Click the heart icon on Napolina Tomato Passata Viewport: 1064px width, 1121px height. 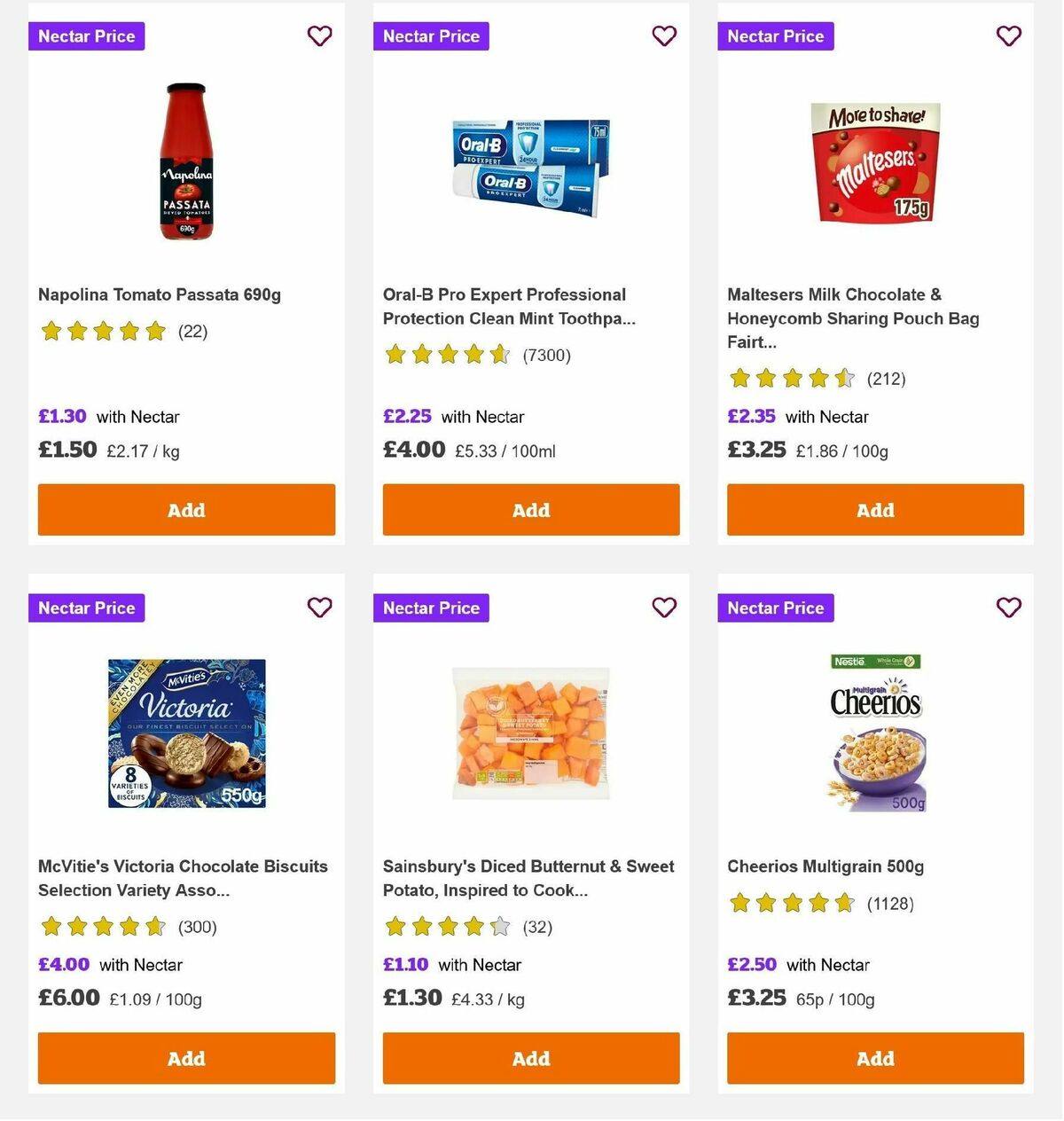[319, 35]
